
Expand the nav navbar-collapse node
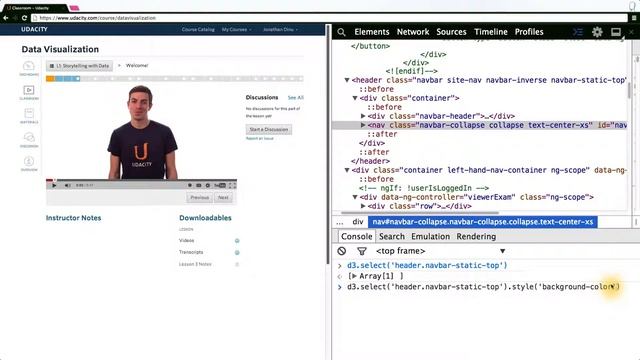coord(363,125)
